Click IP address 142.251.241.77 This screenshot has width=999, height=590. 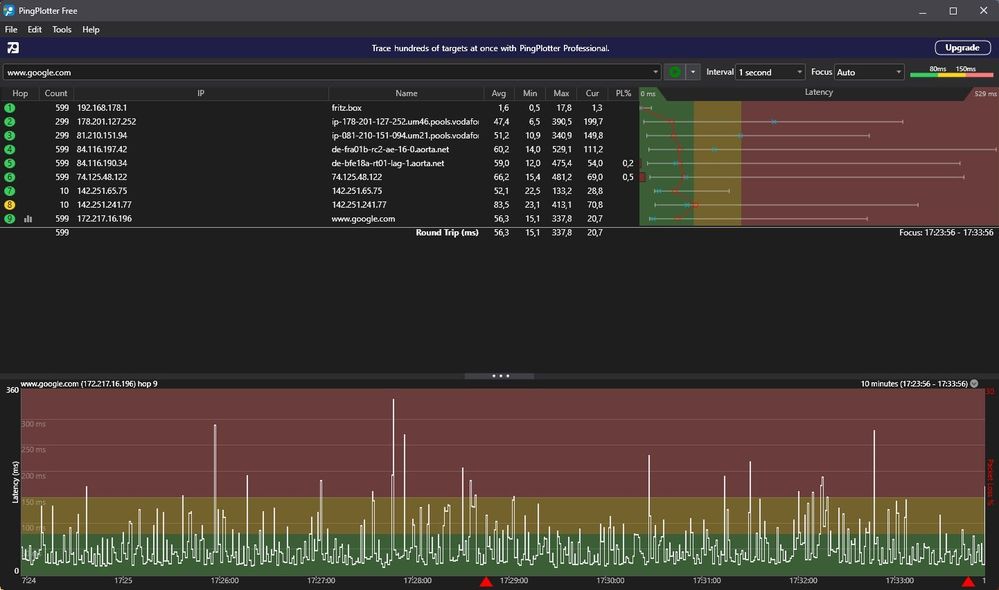pyautogui.click(x=104, y=205)
